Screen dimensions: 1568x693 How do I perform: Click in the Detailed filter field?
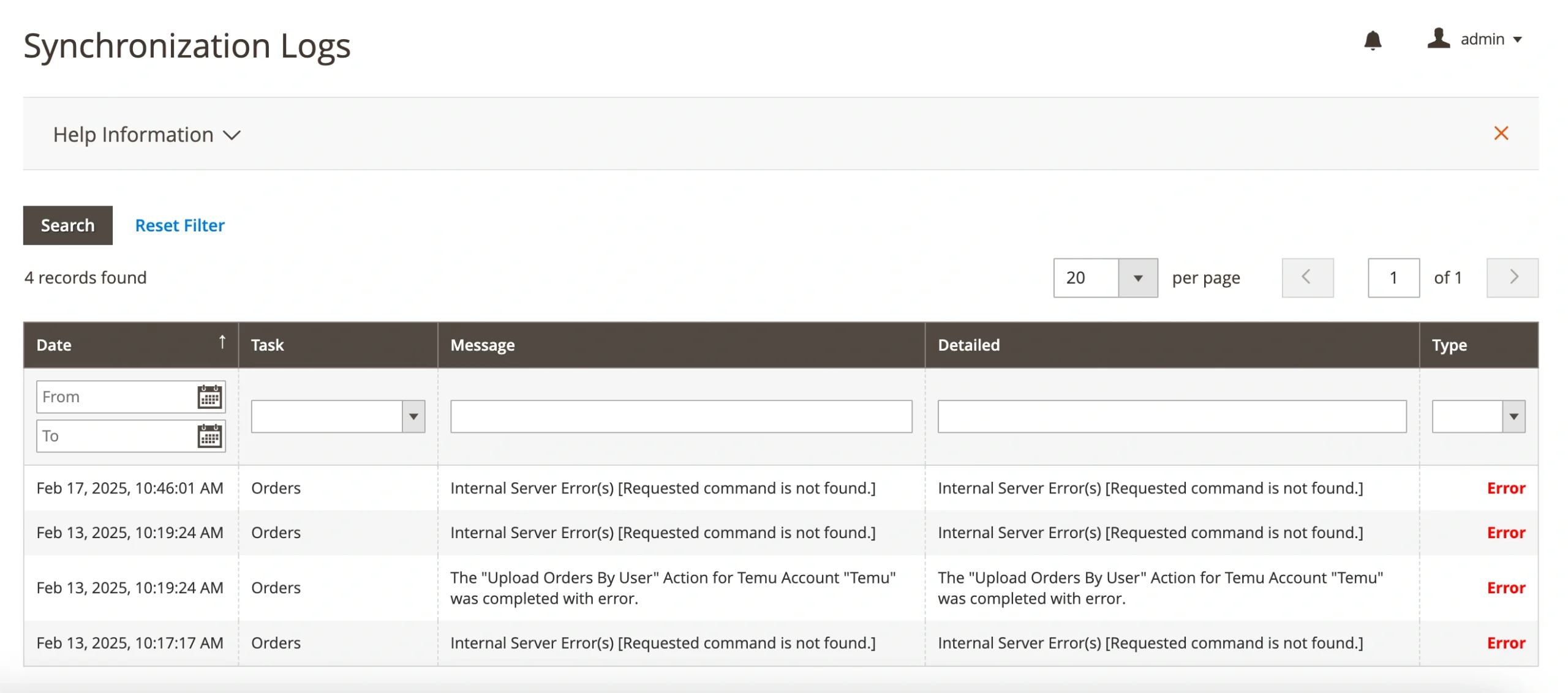click(x=1171, y=416)
